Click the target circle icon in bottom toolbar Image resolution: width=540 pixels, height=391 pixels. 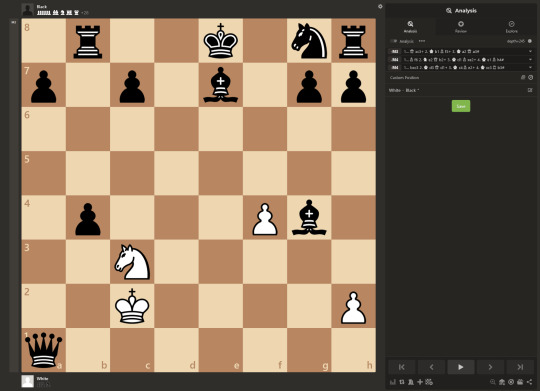click(x=511, y=382)
